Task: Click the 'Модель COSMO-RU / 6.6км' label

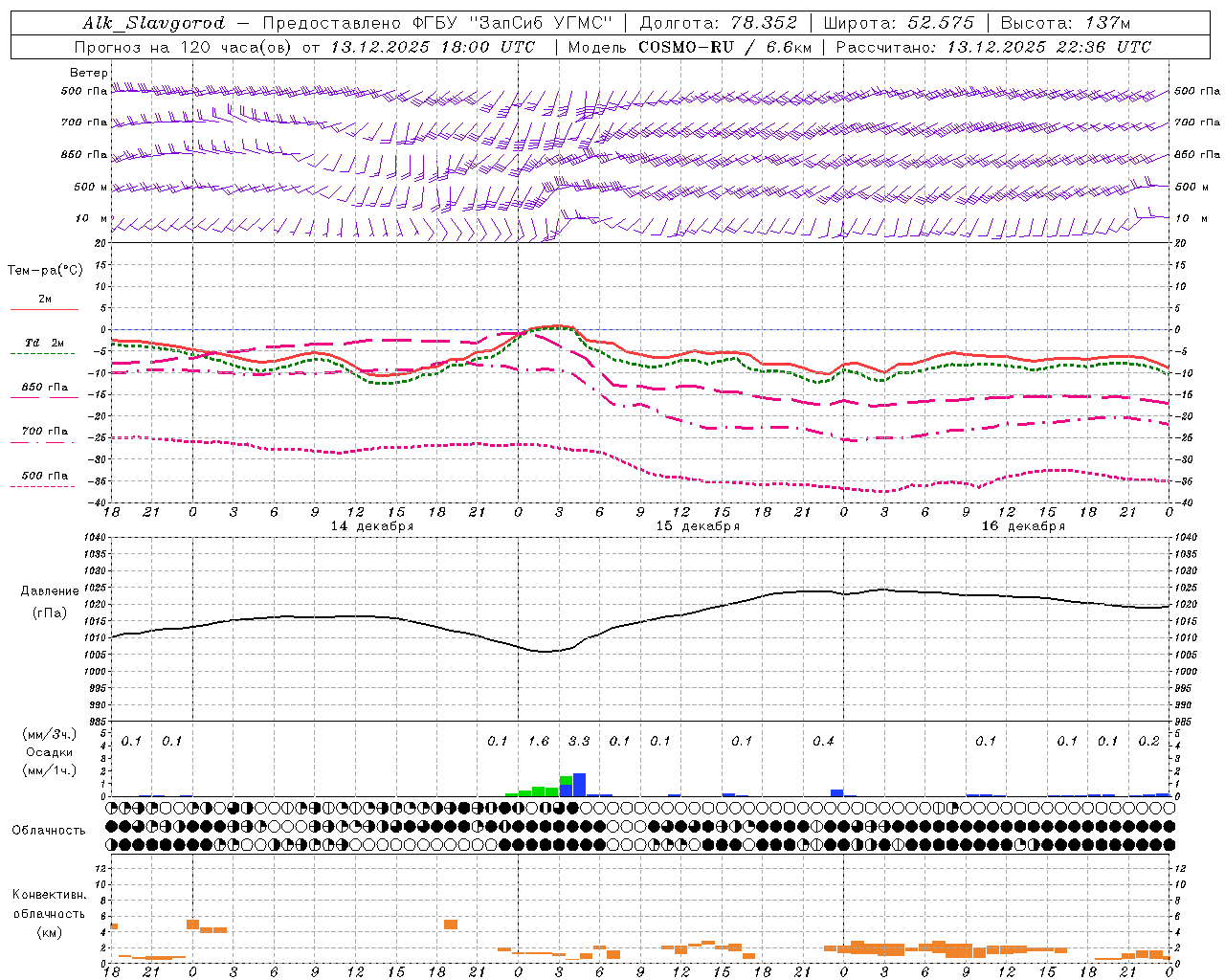Action: 690,47
